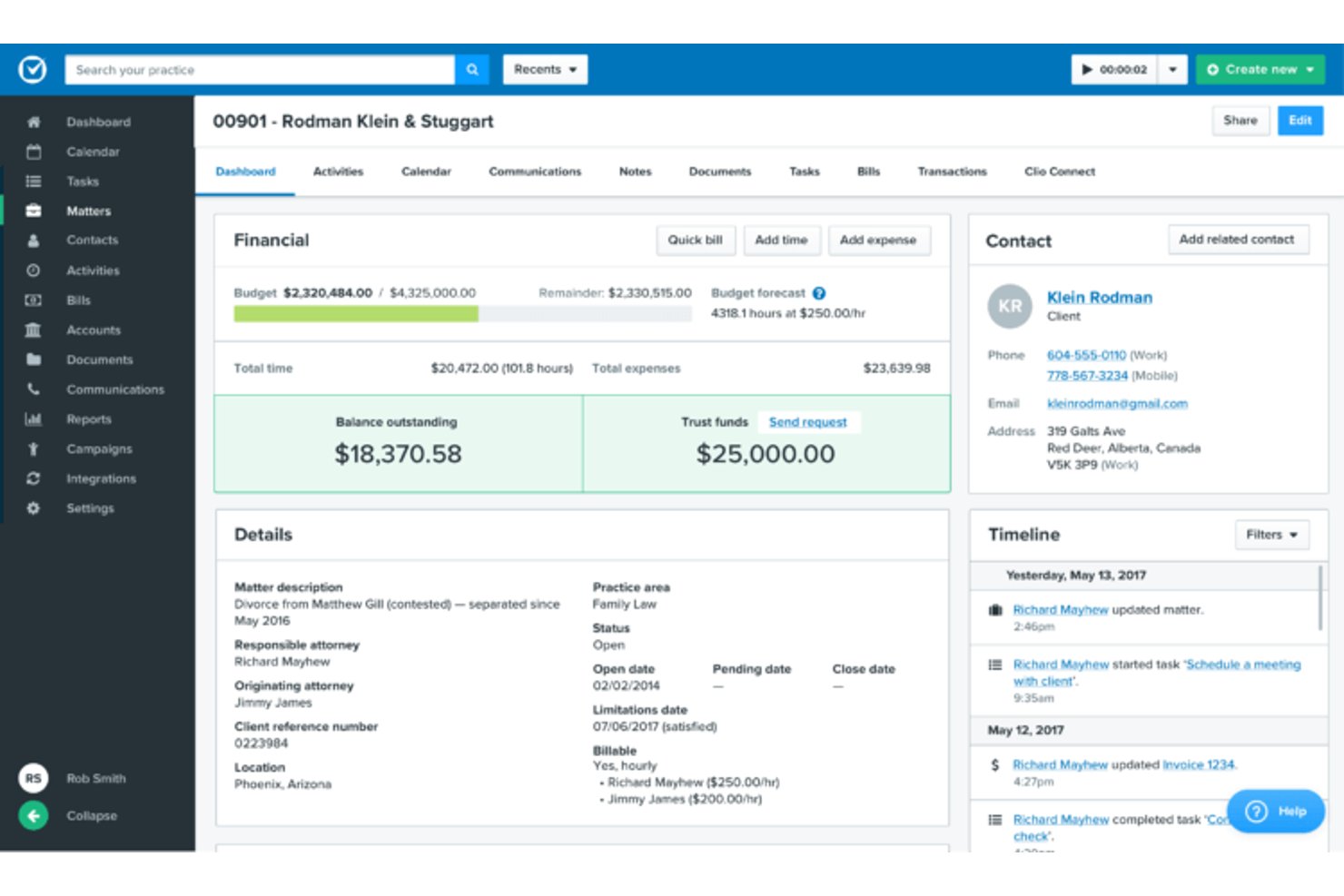Open the timer dropdown arrow
1344x896 pixels.
(1172, 69)
